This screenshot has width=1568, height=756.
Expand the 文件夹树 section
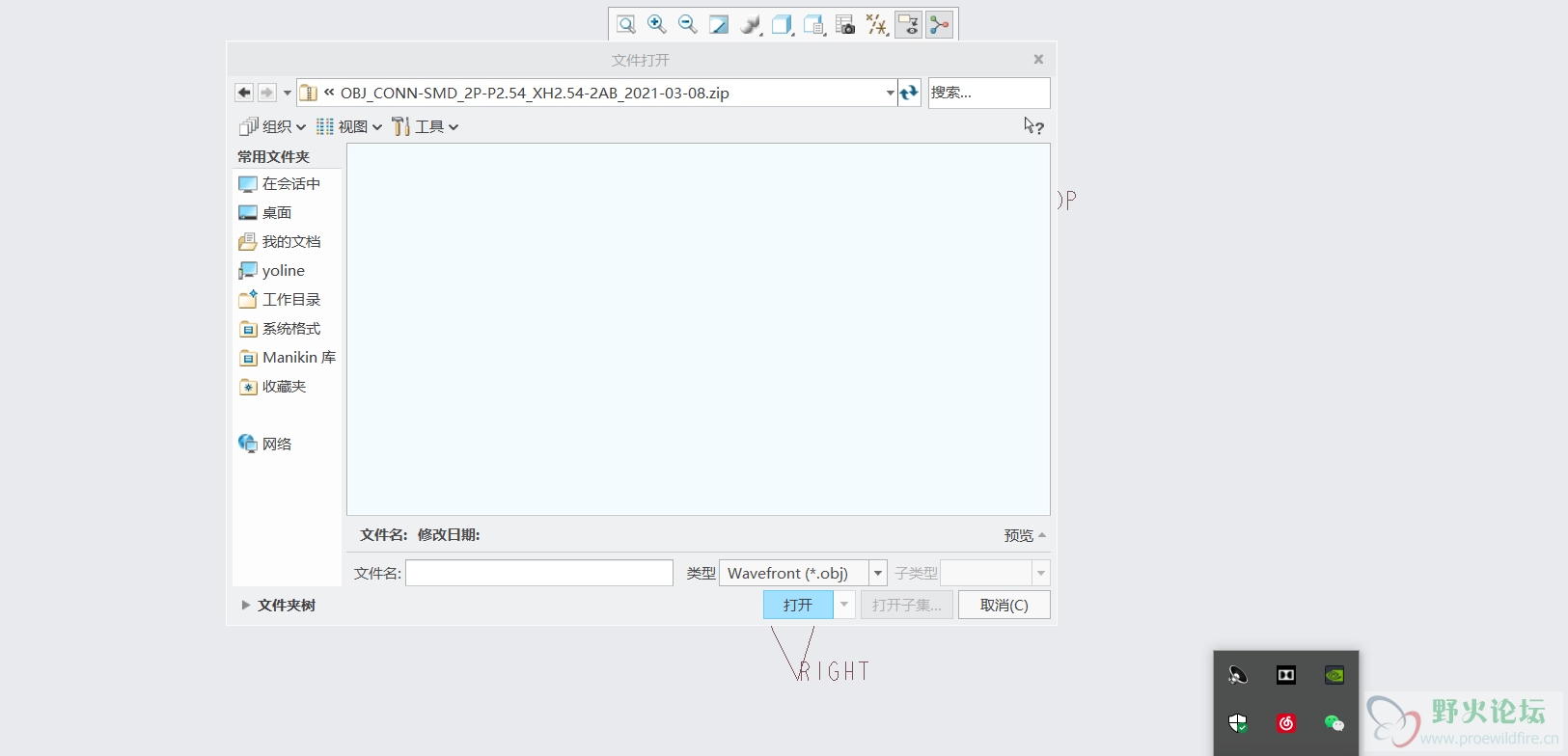tap(279, 605)
